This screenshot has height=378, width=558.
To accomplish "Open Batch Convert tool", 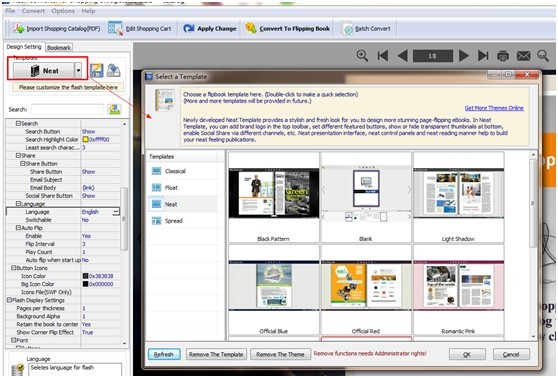I will pos(367,29).
